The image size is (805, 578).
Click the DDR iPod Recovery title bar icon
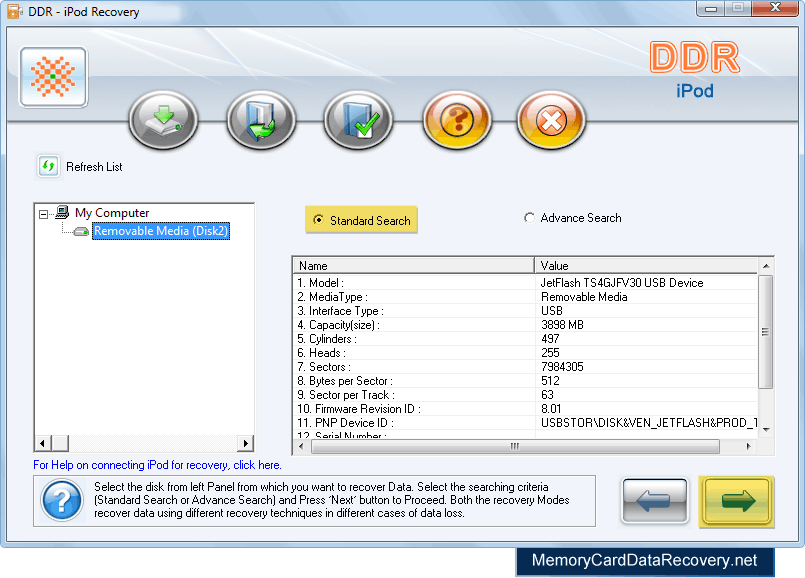[x=14, y=11]
